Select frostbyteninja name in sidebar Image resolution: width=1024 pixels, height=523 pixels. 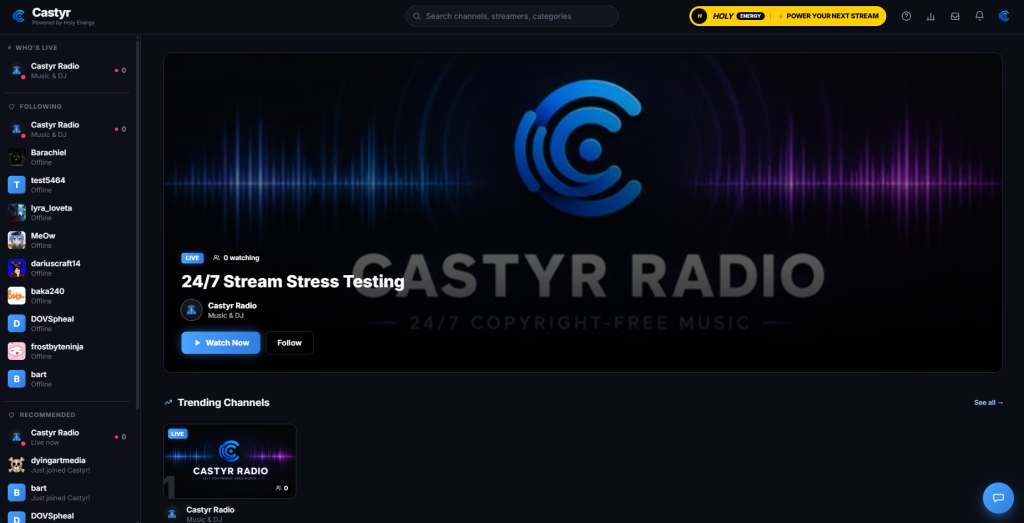tap(57, 347)
